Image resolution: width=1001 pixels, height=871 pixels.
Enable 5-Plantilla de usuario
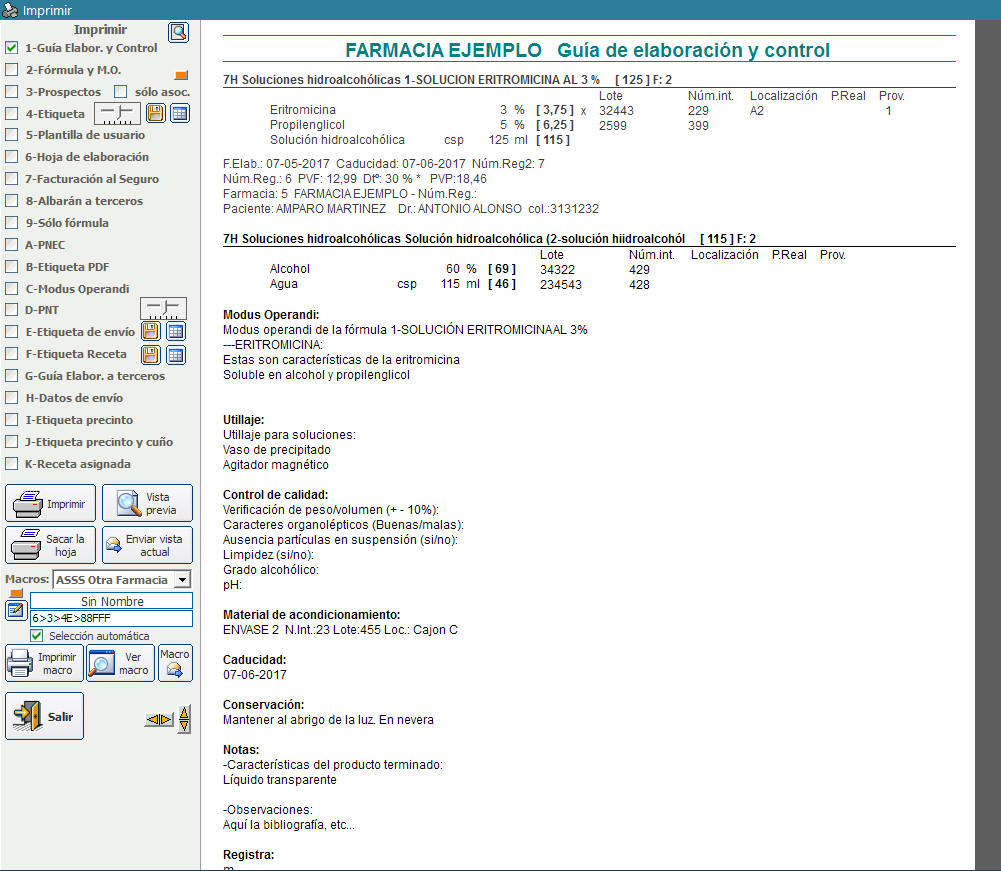(11, 135)
